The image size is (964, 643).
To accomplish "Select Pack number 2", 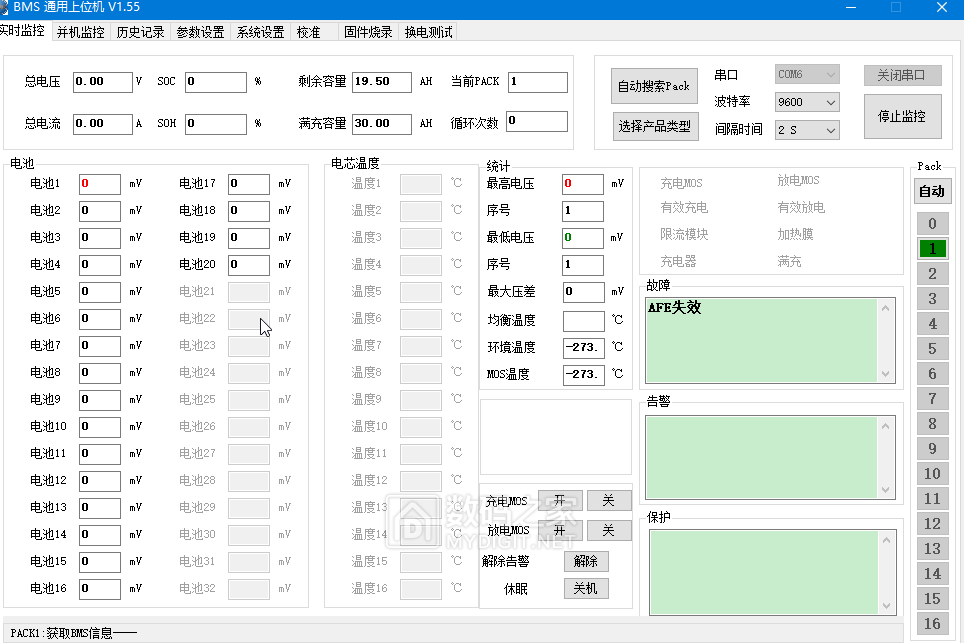I will click(x=932, y=274).
